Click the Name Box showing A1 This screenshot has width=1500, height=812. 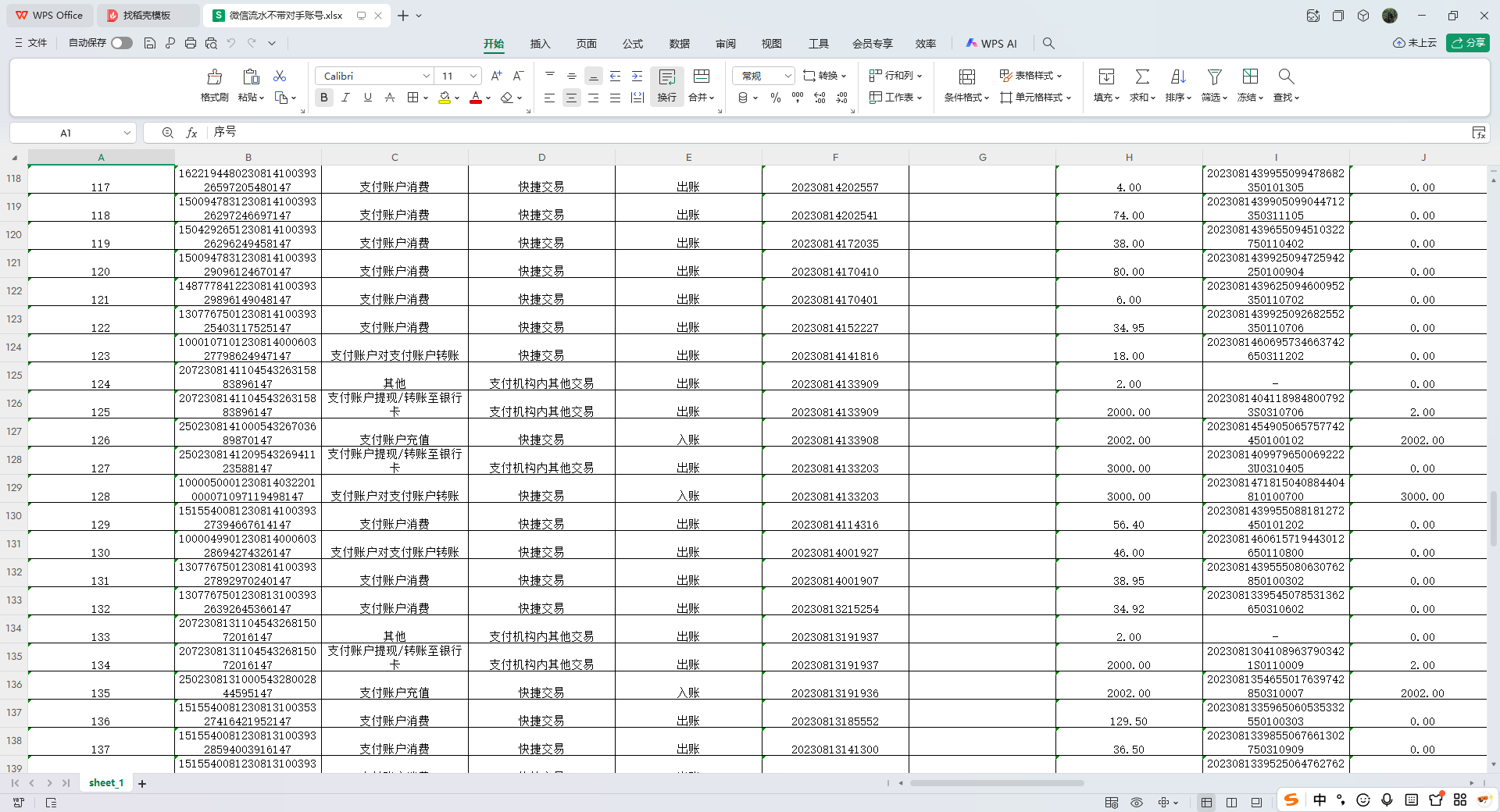[66, 133]
